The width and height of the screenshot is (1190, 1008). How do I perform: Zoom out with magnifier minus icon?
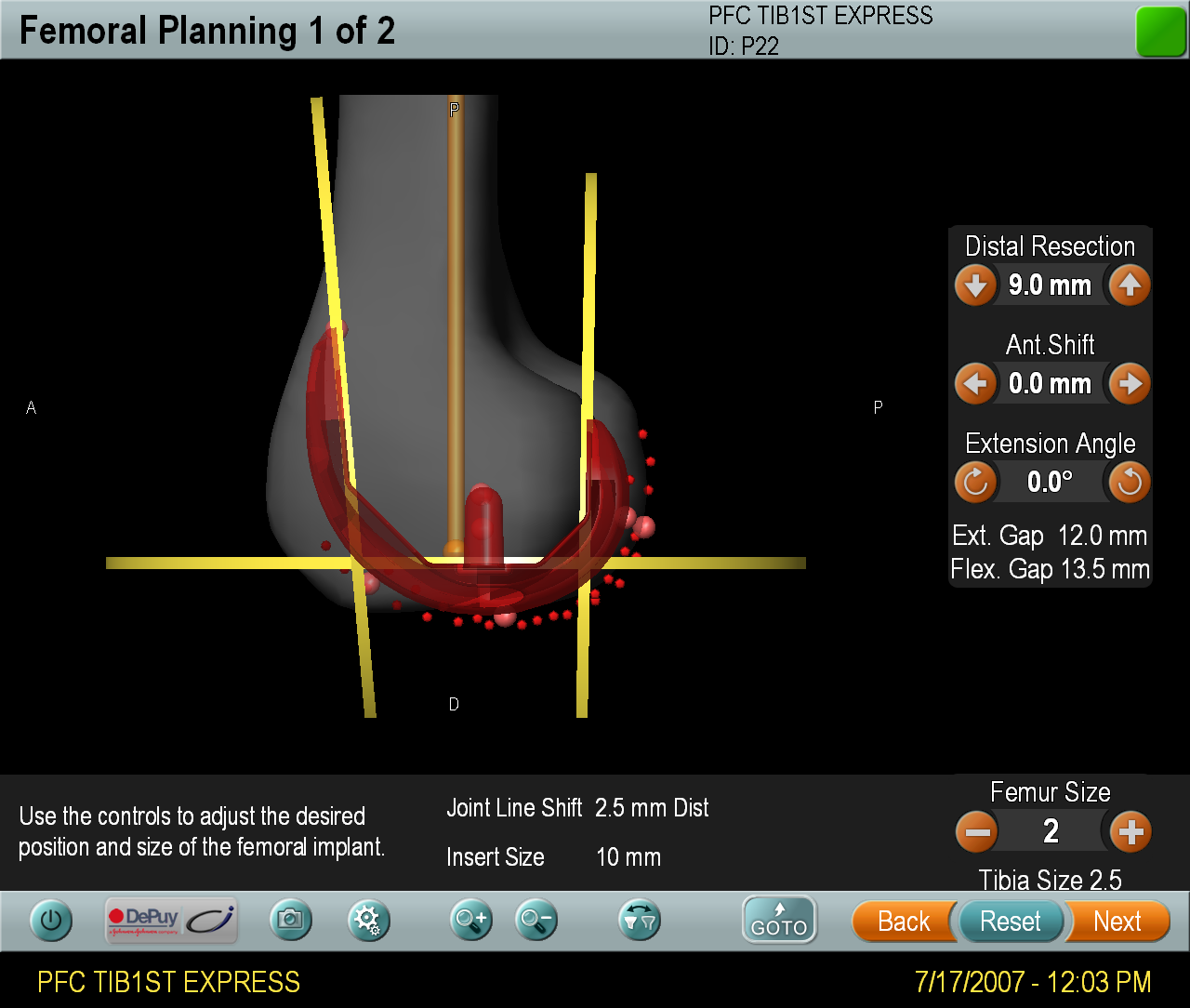pos(536,921)
